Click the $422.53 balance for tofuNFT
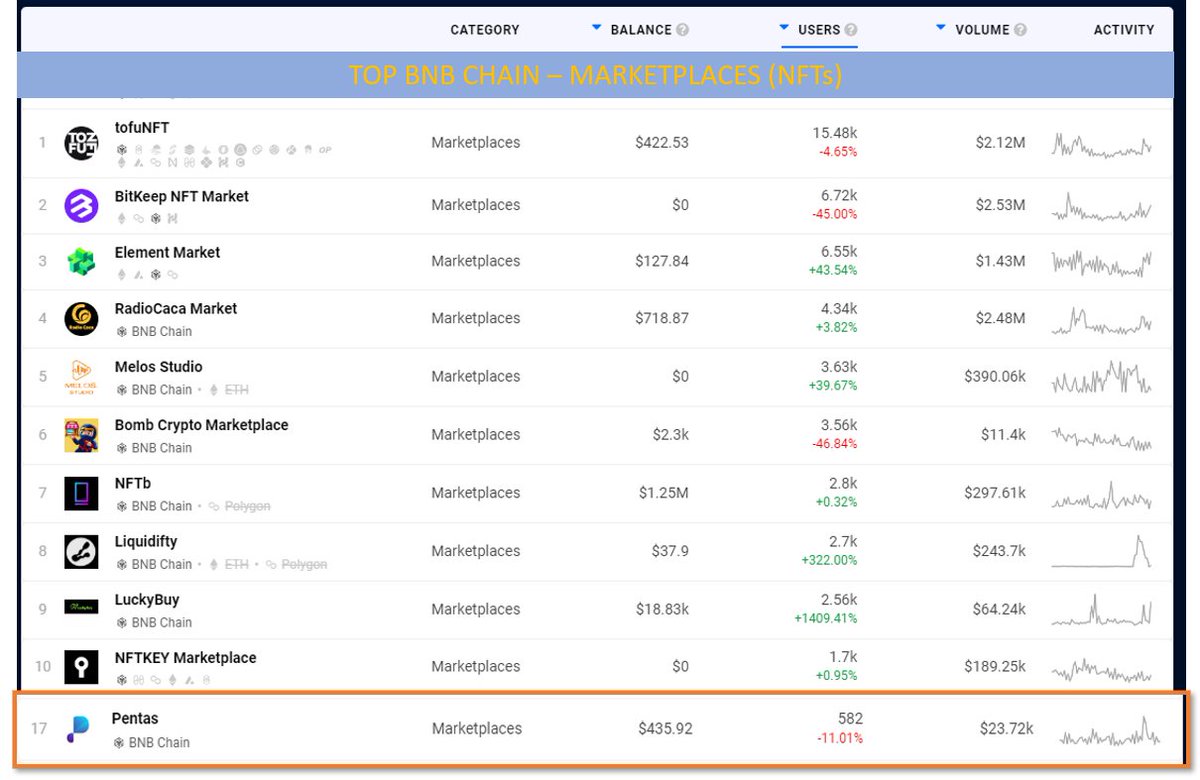Image resolution: width=1200 pixels, height=780 pixels. (x=662, y=143)
